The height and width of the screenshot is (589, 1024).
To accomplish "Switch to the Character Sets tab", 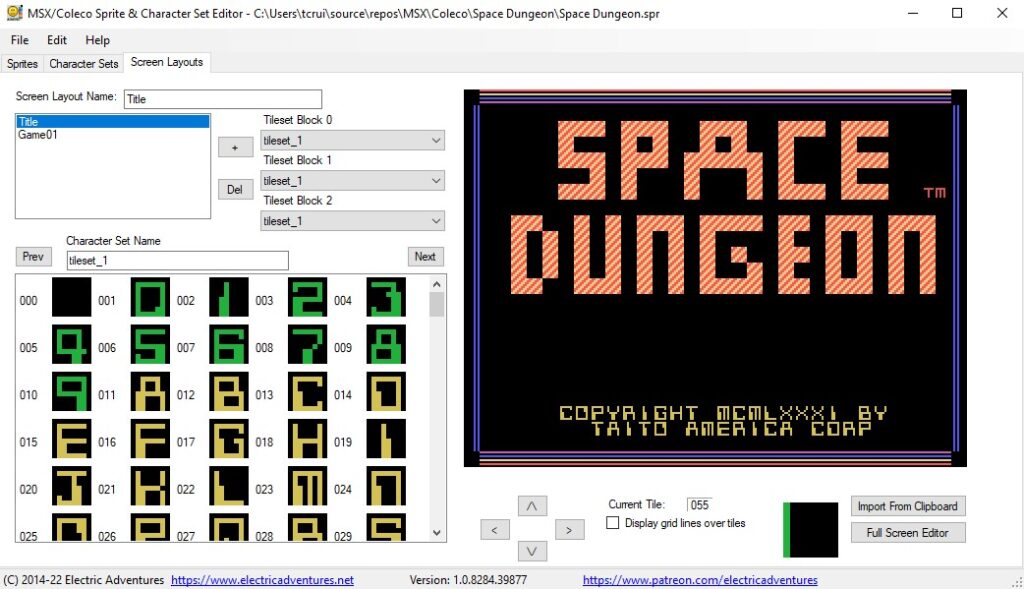I will [84, 63].
